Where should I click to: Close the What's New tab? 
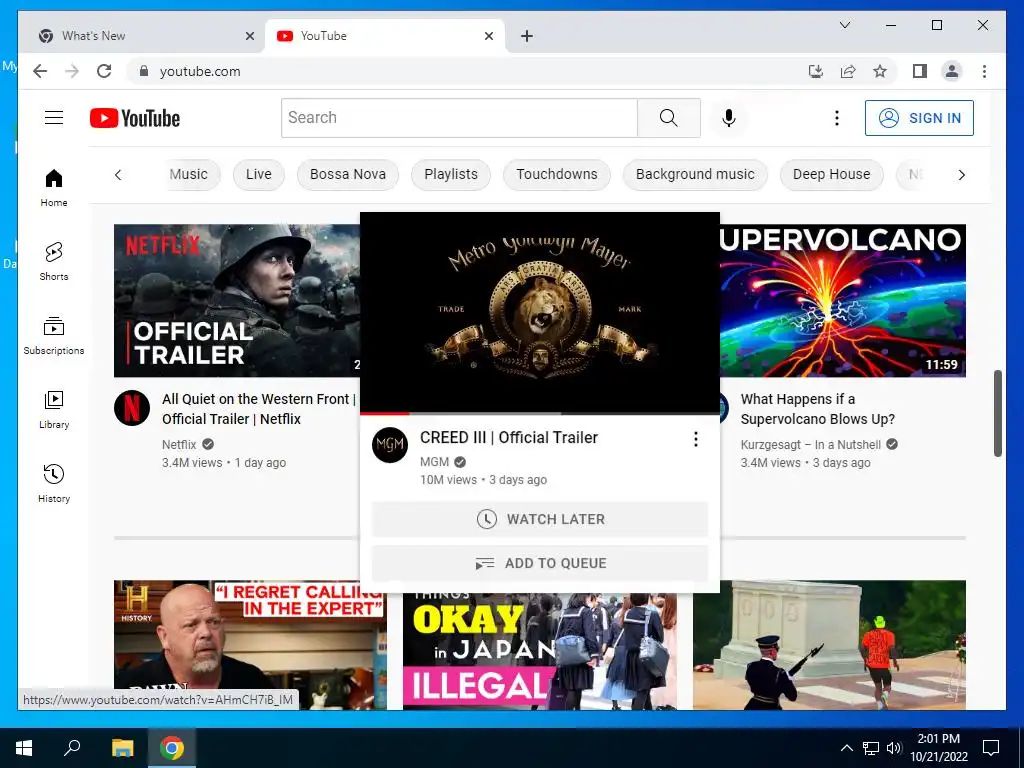[x=249, y=36]
